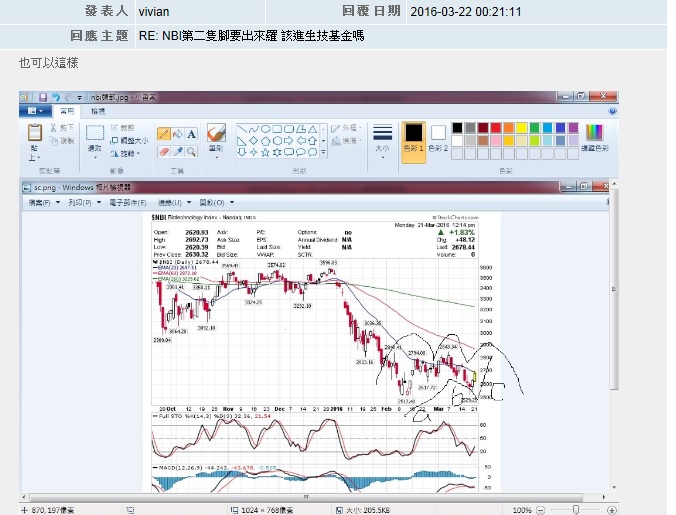676x515 pixels.
Task: Select the Eraser tool
Action: [x=163, y=152]
